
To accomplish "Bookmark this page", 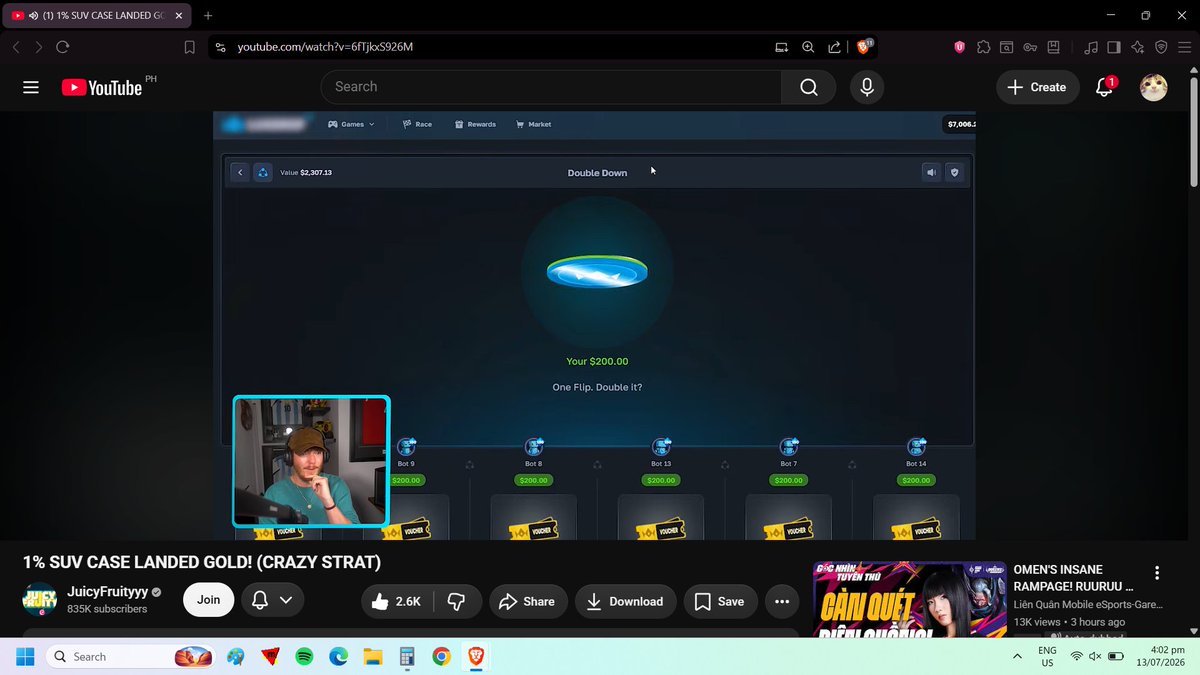I will pos(189,47).
